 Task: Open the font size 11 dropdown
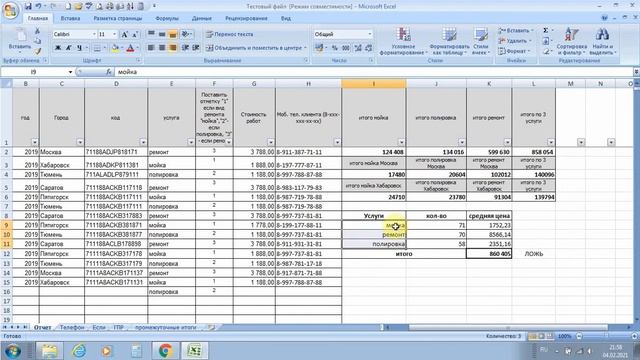[x=115, y=34]
